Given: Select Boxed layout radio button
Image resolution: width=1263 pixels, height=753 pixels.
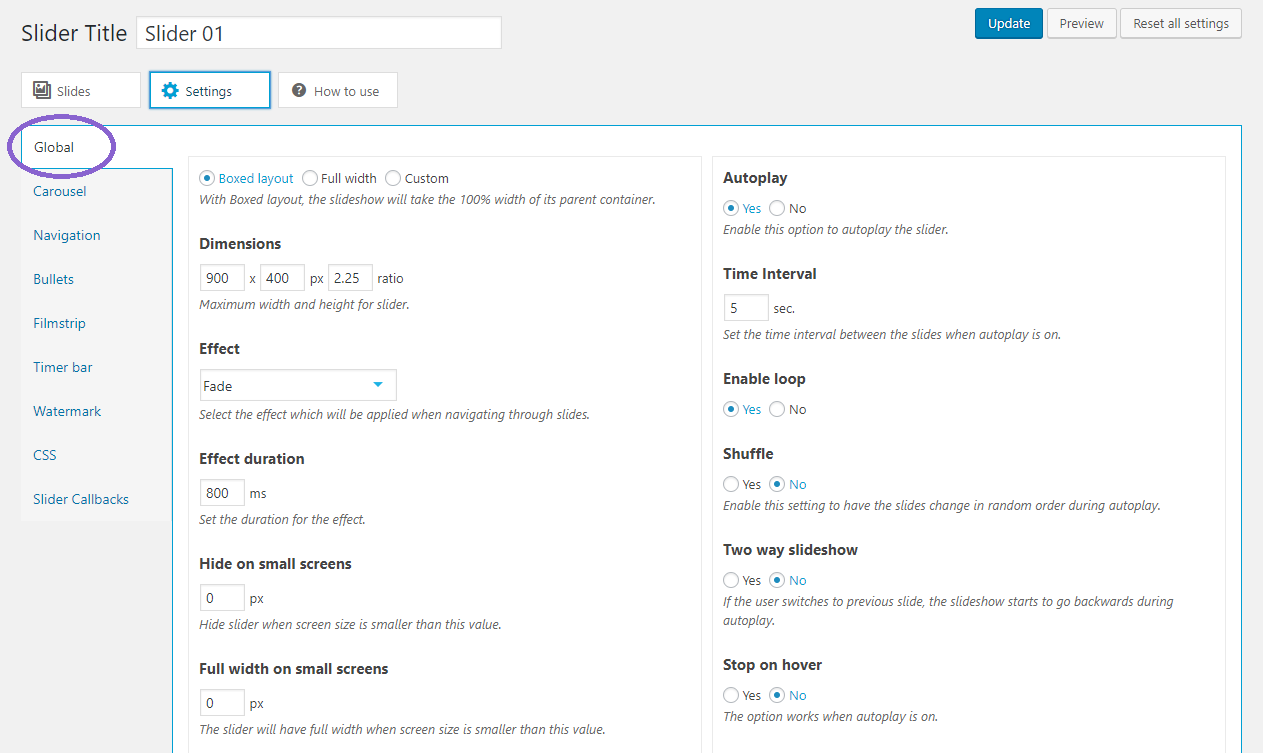Looking at the screenshot, I should point(207,178).
